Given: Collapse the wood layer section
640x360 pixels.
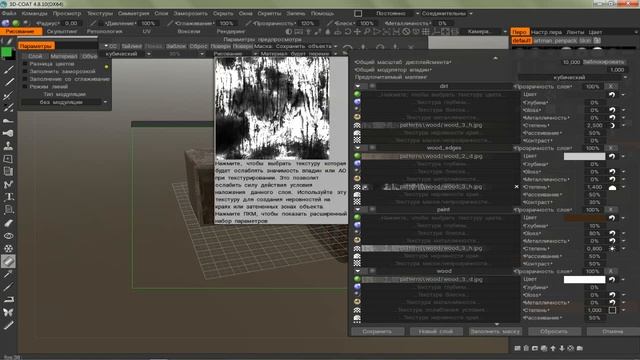Looking at the screenshot, I should (x=358, y=271).
